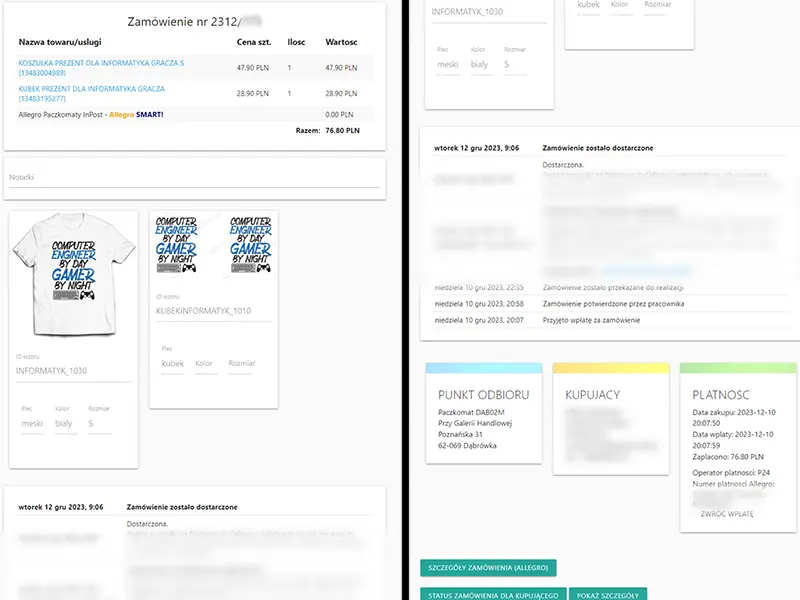Click the date 'niedziela 10 gru 2023, 20:07'
The image size is (800, 600).
point(479,320)
